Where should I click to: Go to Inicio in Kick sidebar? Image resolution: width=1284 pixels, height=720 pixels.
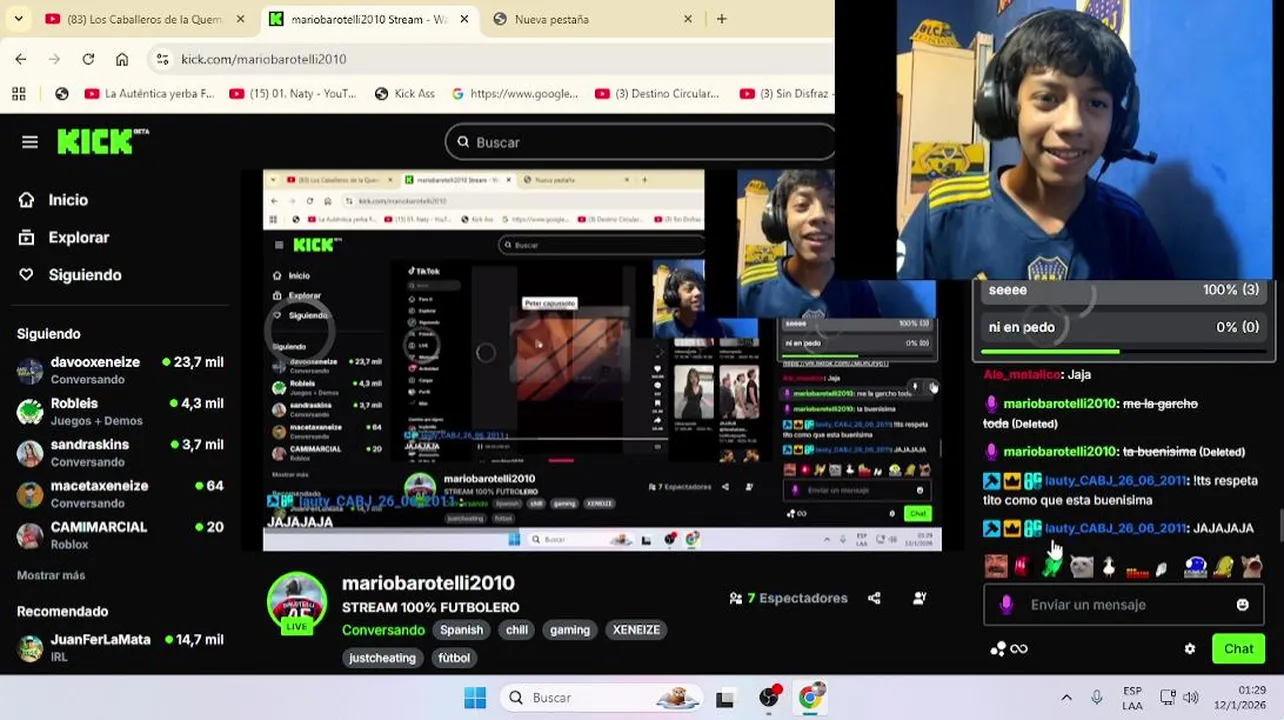point(54,200)
